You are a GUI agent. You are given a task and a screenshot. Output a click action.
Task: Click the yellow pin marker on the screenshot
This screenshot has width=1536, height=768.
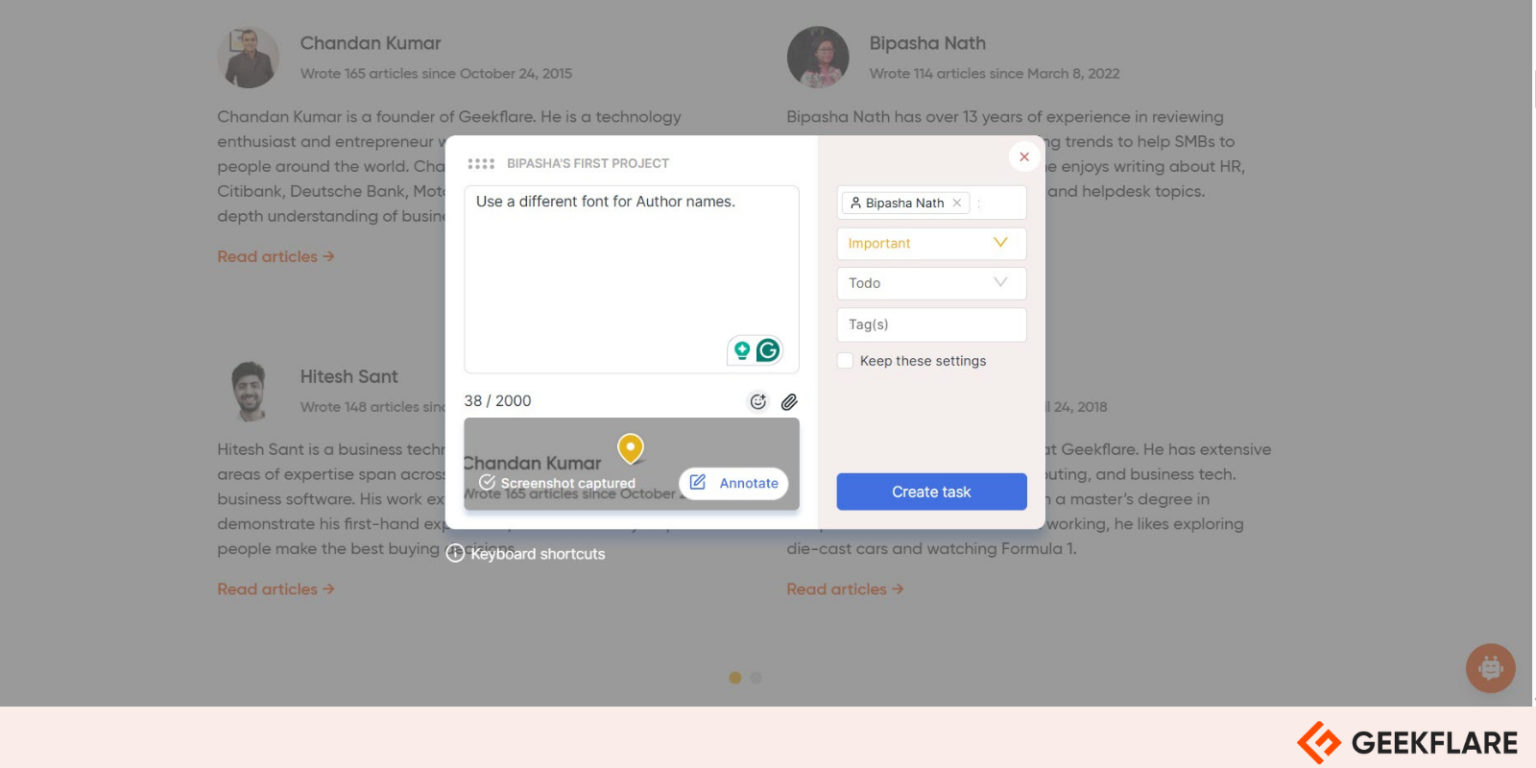point(630,450)
